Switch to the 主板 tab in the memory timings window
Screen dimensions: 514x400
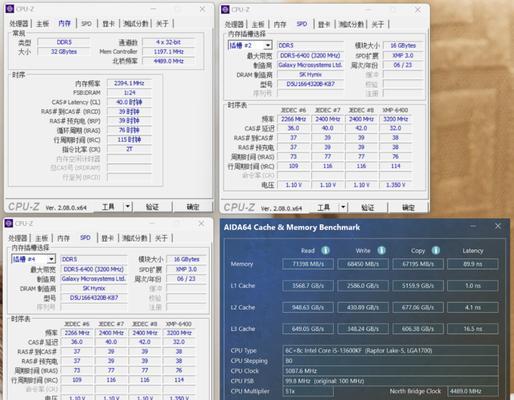tap(42, 23)
